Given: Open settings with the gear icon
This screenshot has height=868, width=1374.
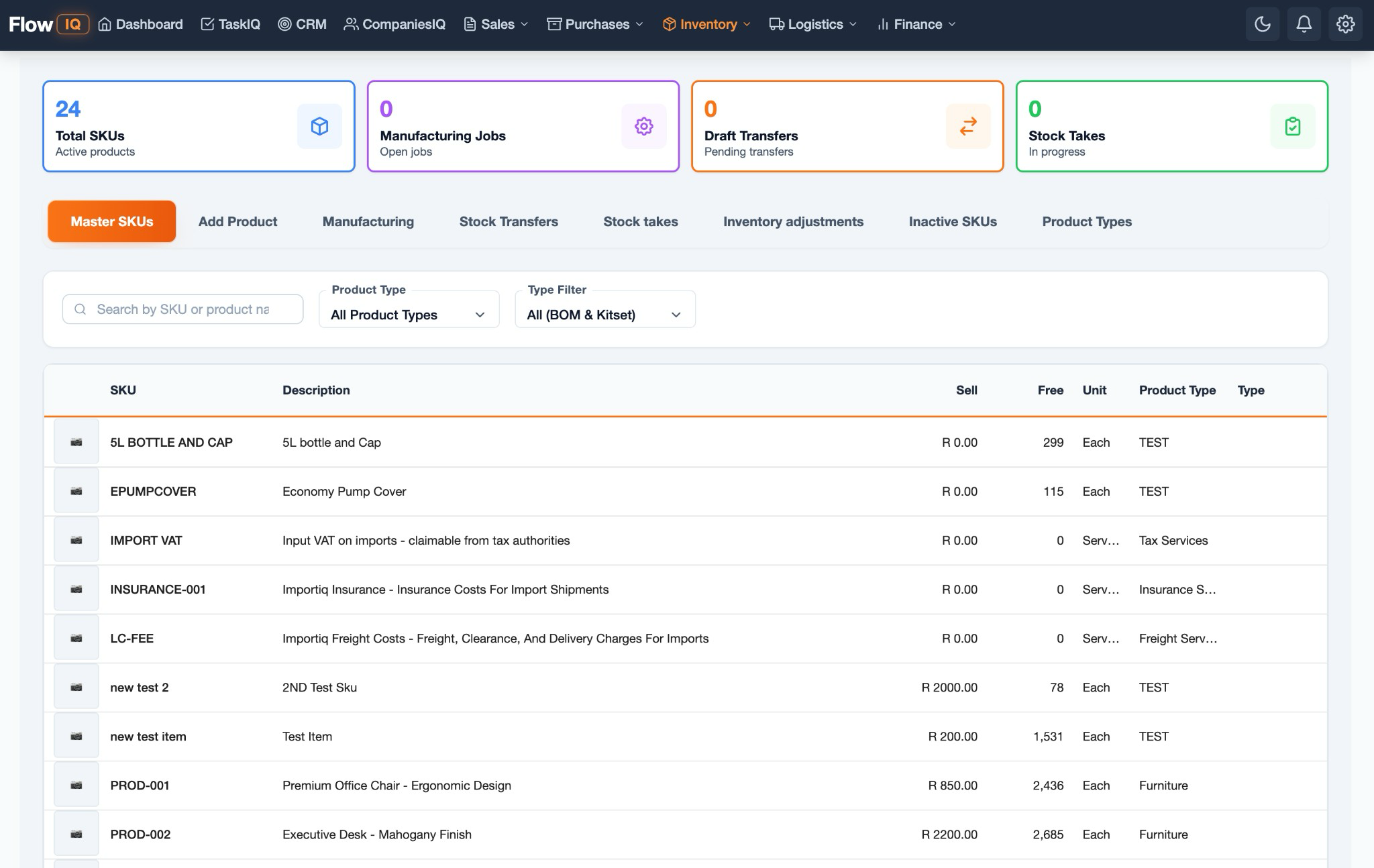Looking at the screenshot, I should tap(1345, 23).
